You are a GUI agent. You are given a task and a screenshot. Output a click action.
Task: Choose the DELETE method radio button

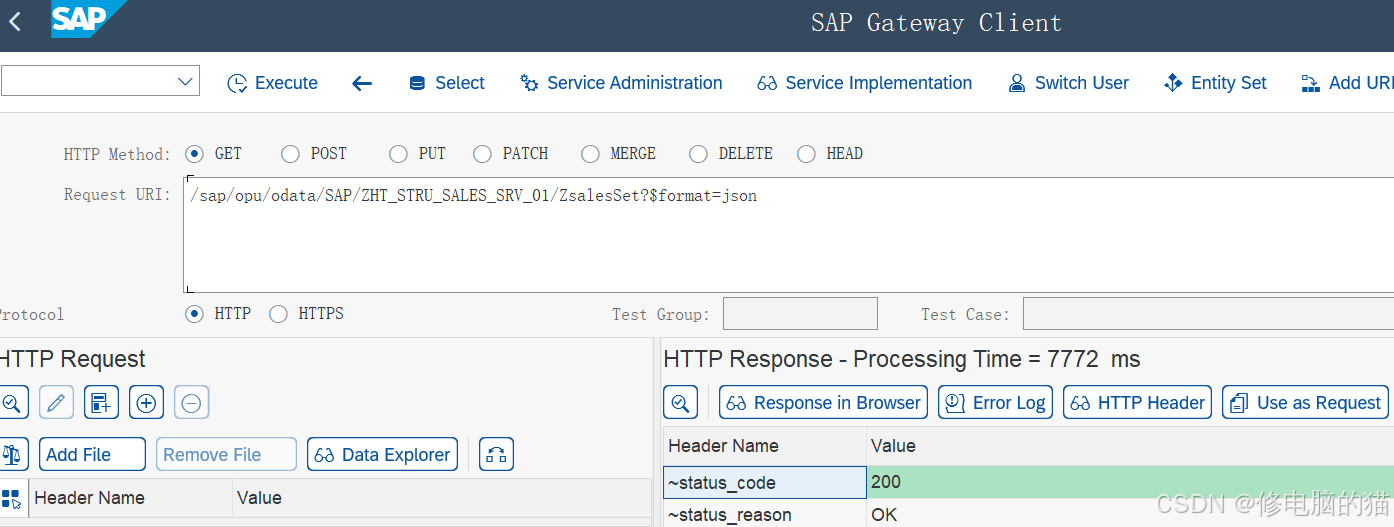(x=698, y=154)
